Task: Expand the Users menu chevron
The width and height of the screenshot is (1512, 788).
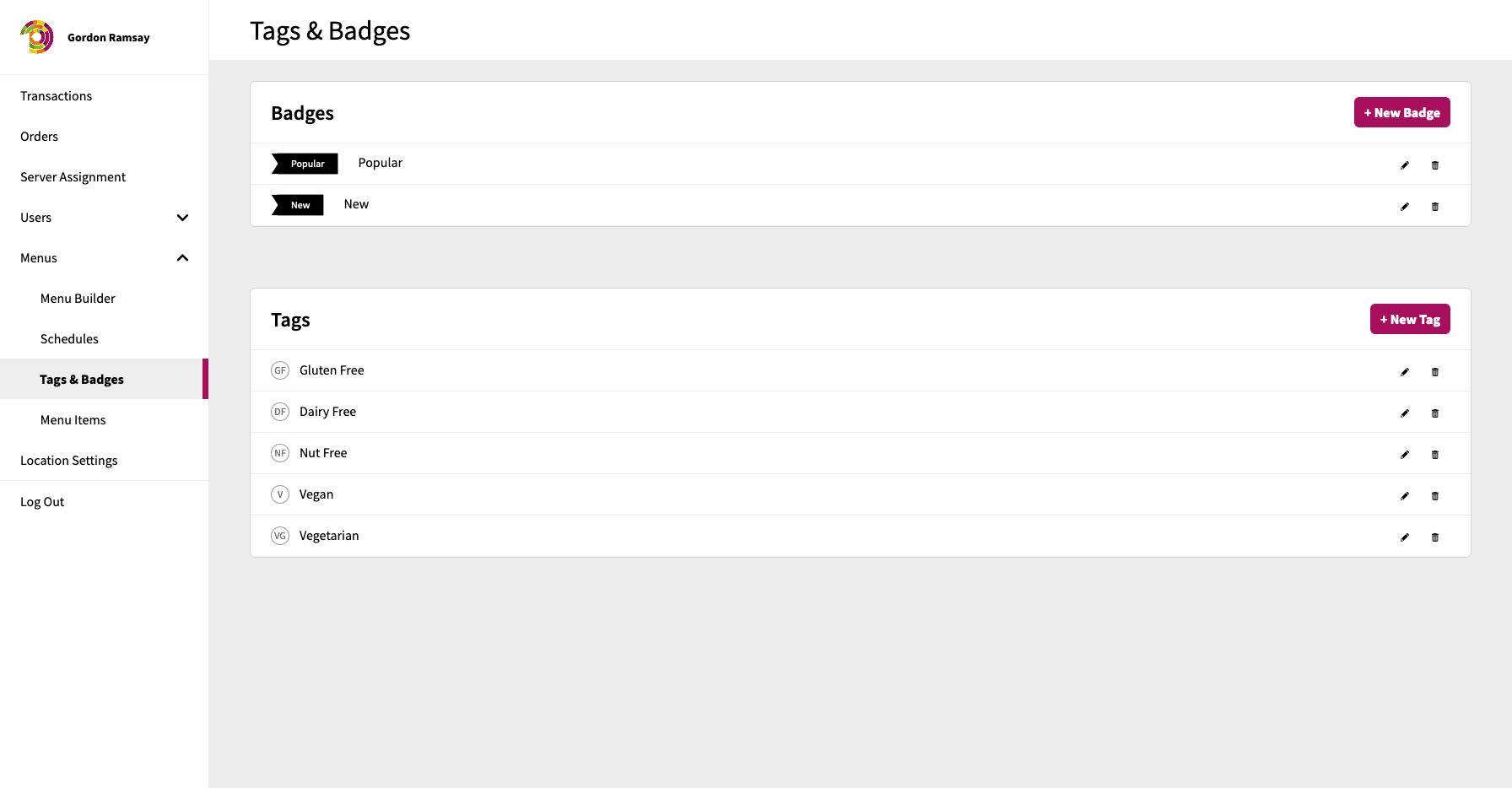Action: coord(182,218)
